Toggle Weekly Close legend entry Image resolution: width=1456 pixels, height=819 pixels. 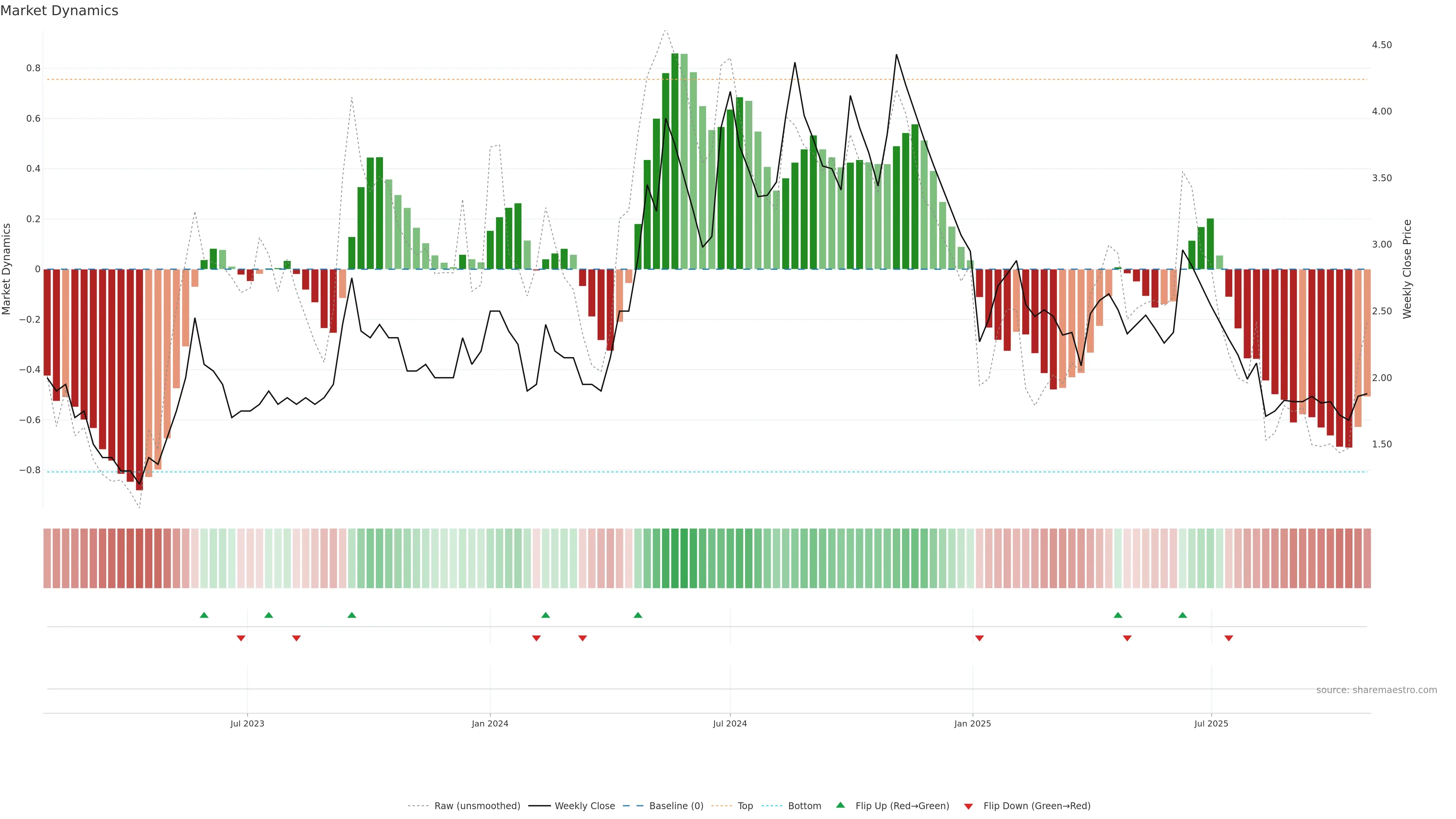pyautogui.click(x=584, y=805)
